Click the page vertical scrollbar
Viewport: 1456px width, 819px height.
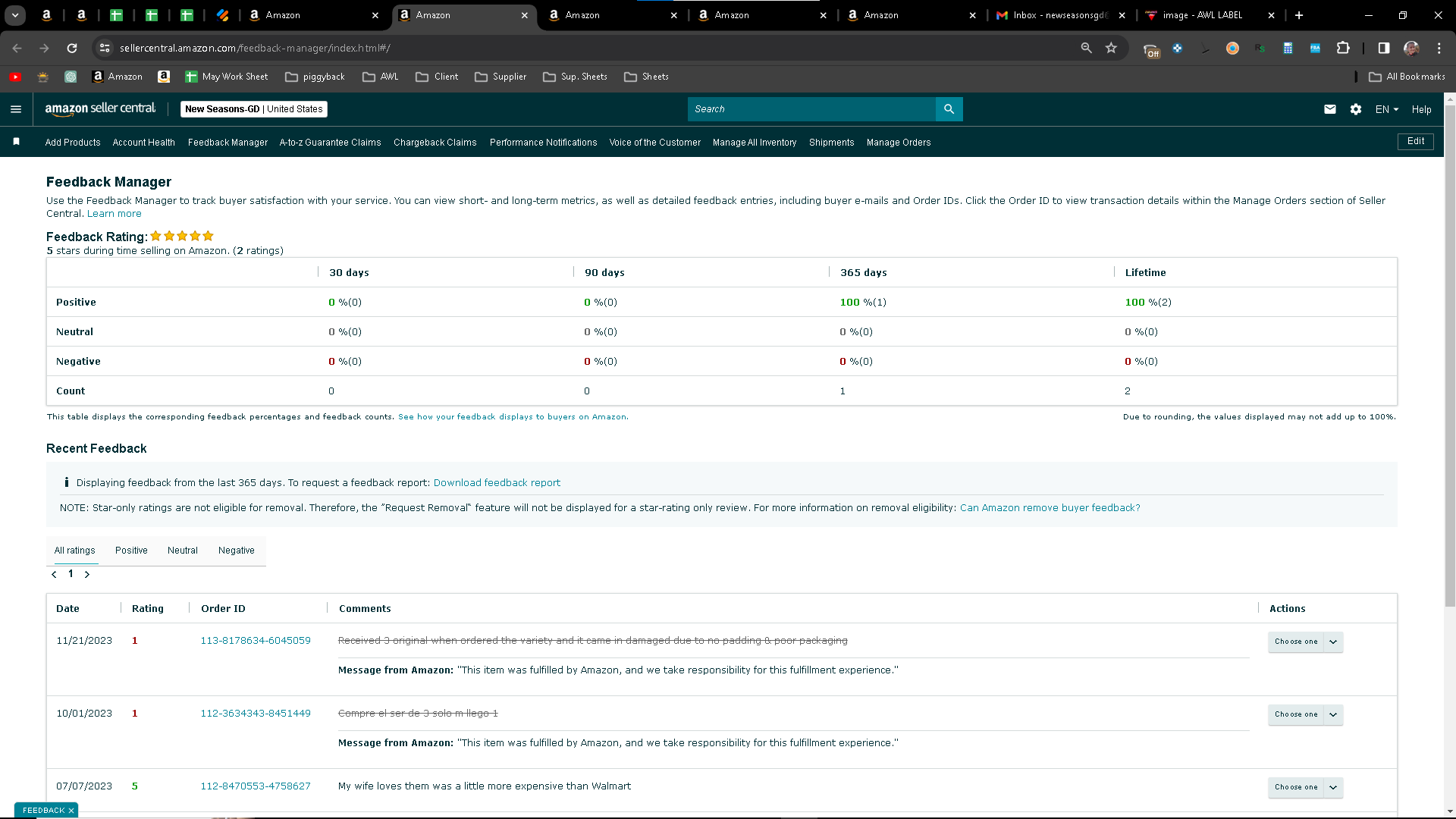[x=1450, y=356]
